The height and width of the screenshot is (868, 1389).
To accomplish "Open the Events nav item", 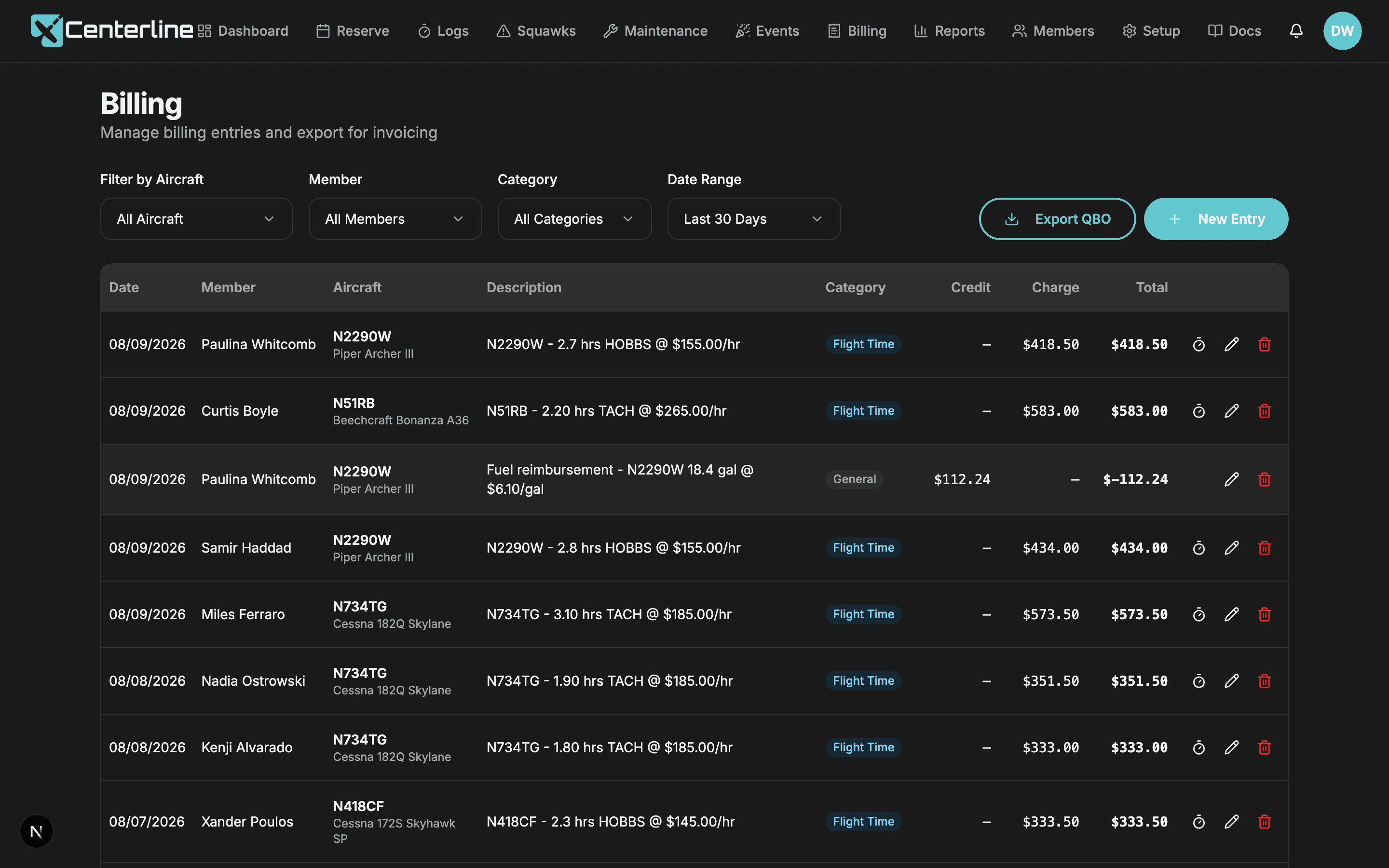I will pyautogui.click(x=767, y=31).
